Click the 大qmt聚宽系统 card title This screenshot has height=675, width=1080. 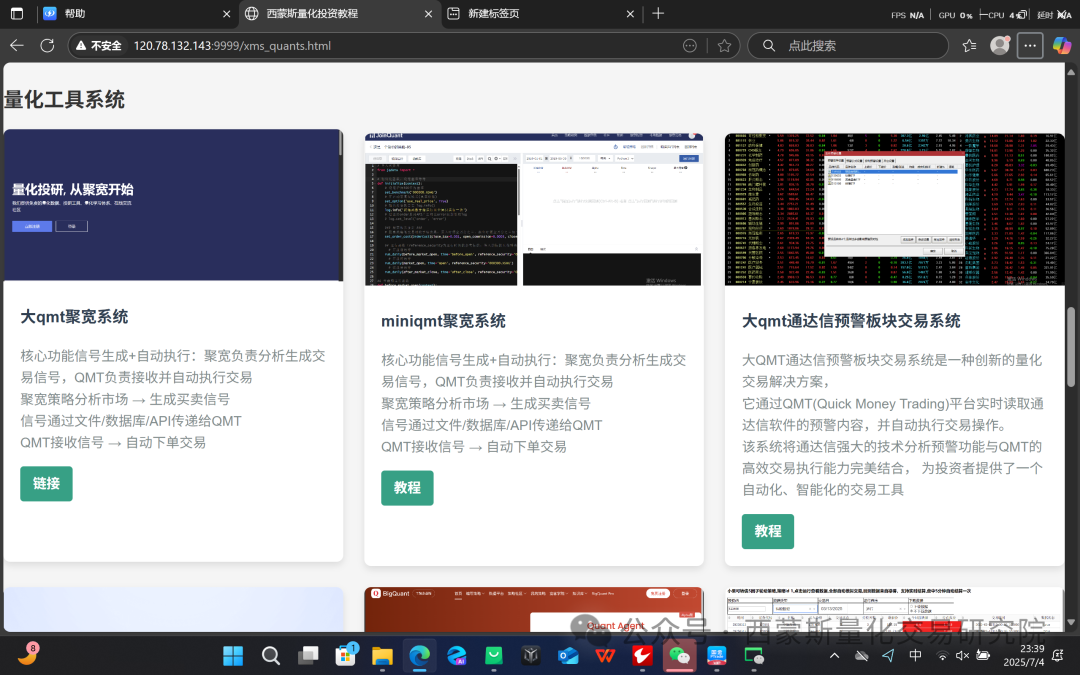click(x=74, y=317)
